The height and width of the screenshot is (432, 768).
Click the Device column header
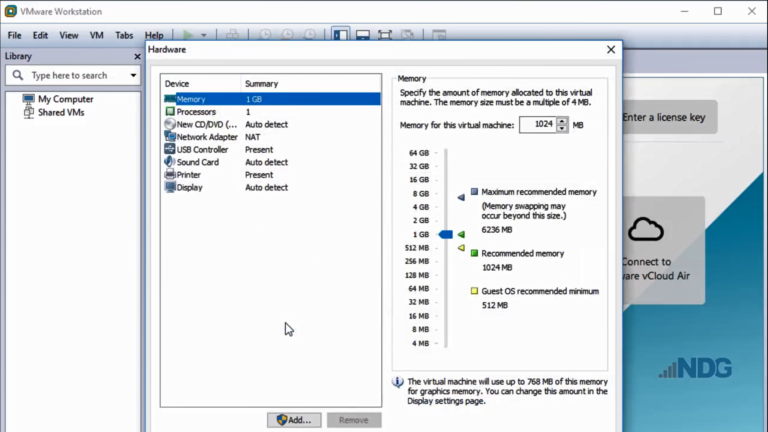pos(201,84)
